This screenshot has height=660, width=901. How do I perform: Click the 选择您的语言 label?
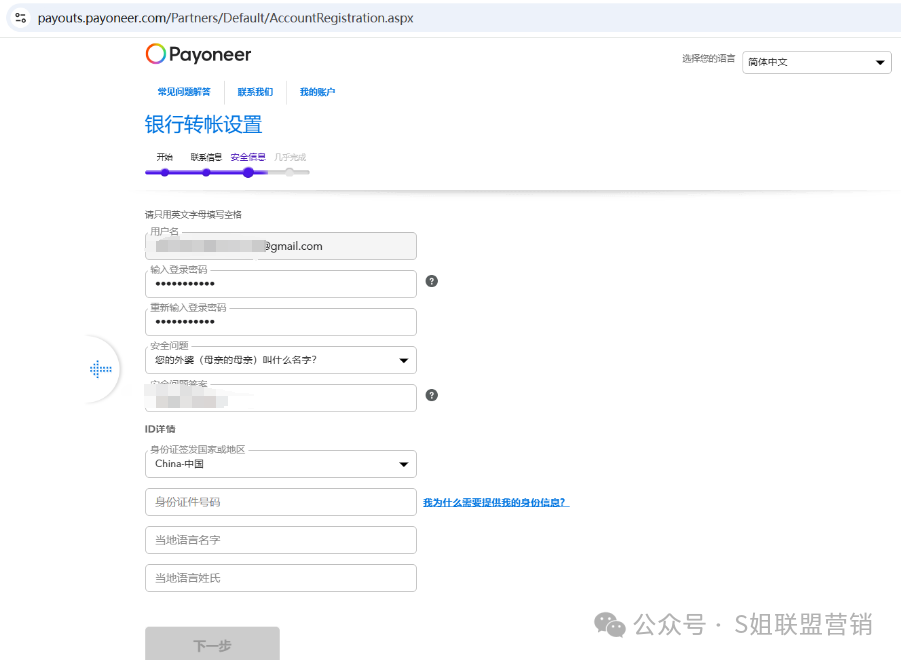[709, 59]
